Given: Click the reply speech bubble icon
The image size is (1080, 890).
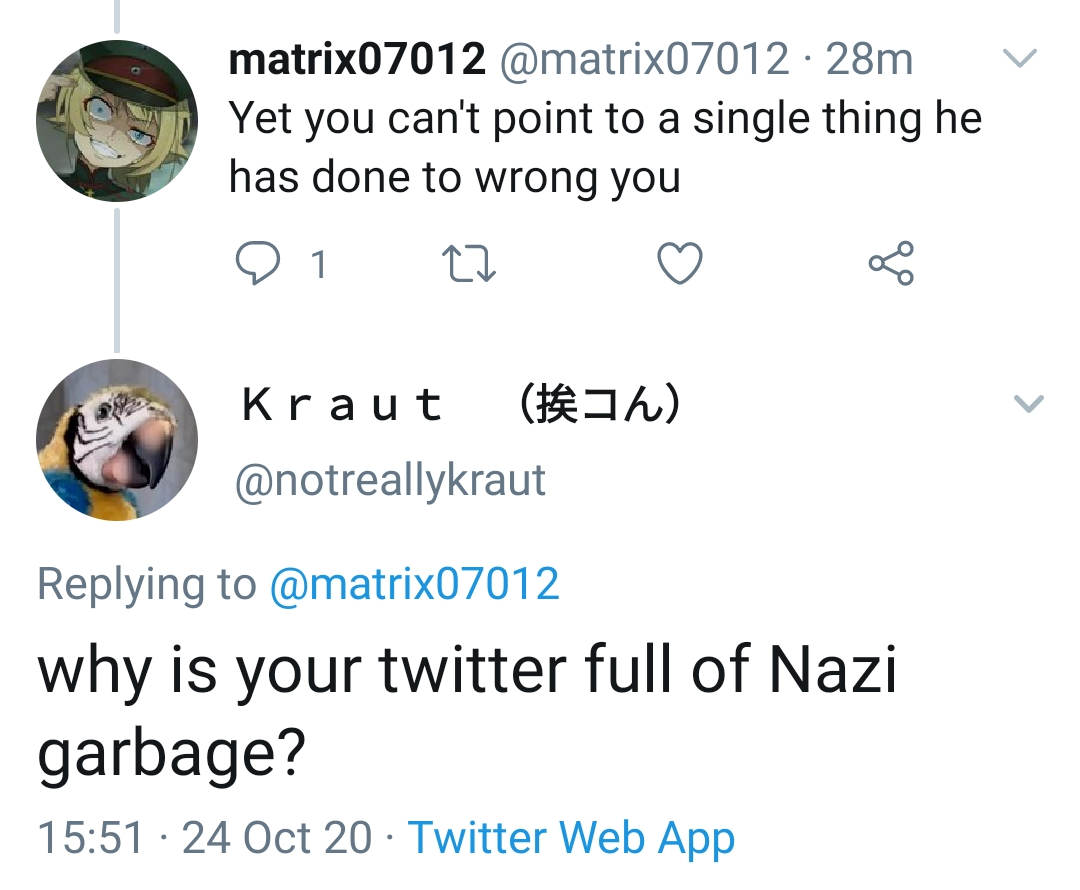Looking at the screenshot, I should (255, 263).
